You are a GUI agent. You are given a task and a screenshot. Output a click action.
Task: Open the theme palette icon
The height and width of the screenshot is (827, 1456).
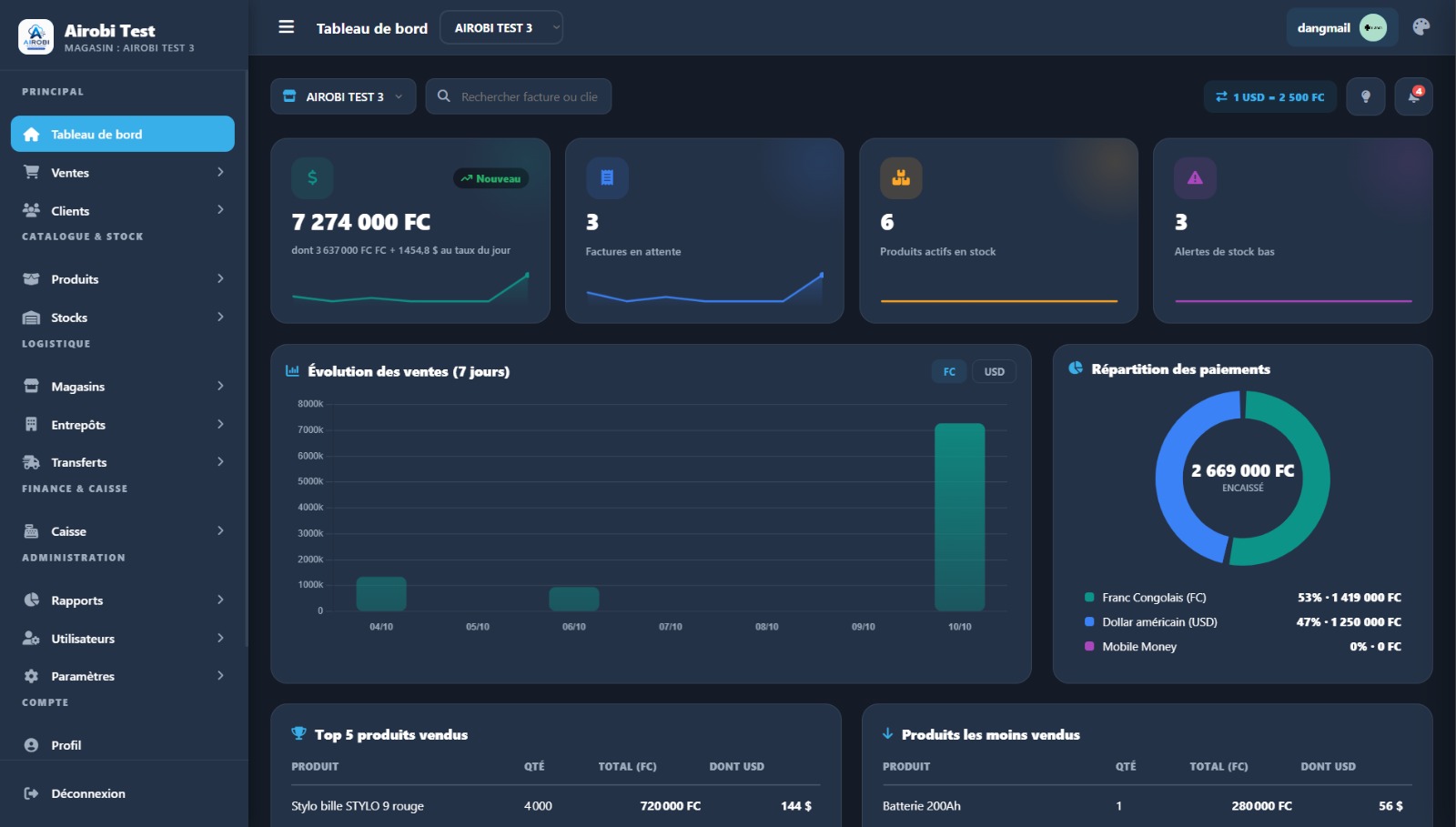point(1421,27)
